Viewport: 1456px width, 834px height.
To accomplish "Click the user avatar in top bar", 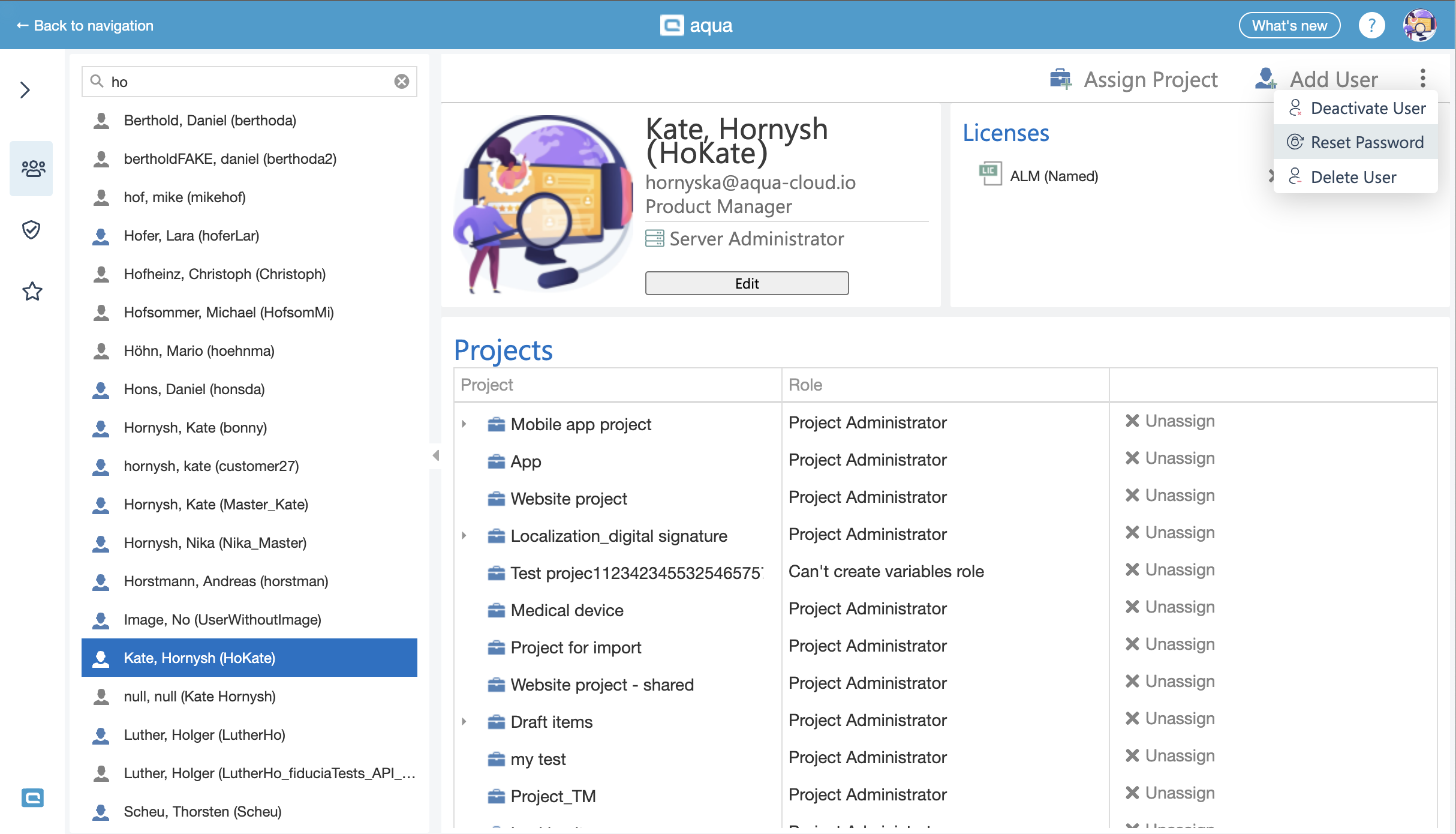I will click(x=1419, y=26).
